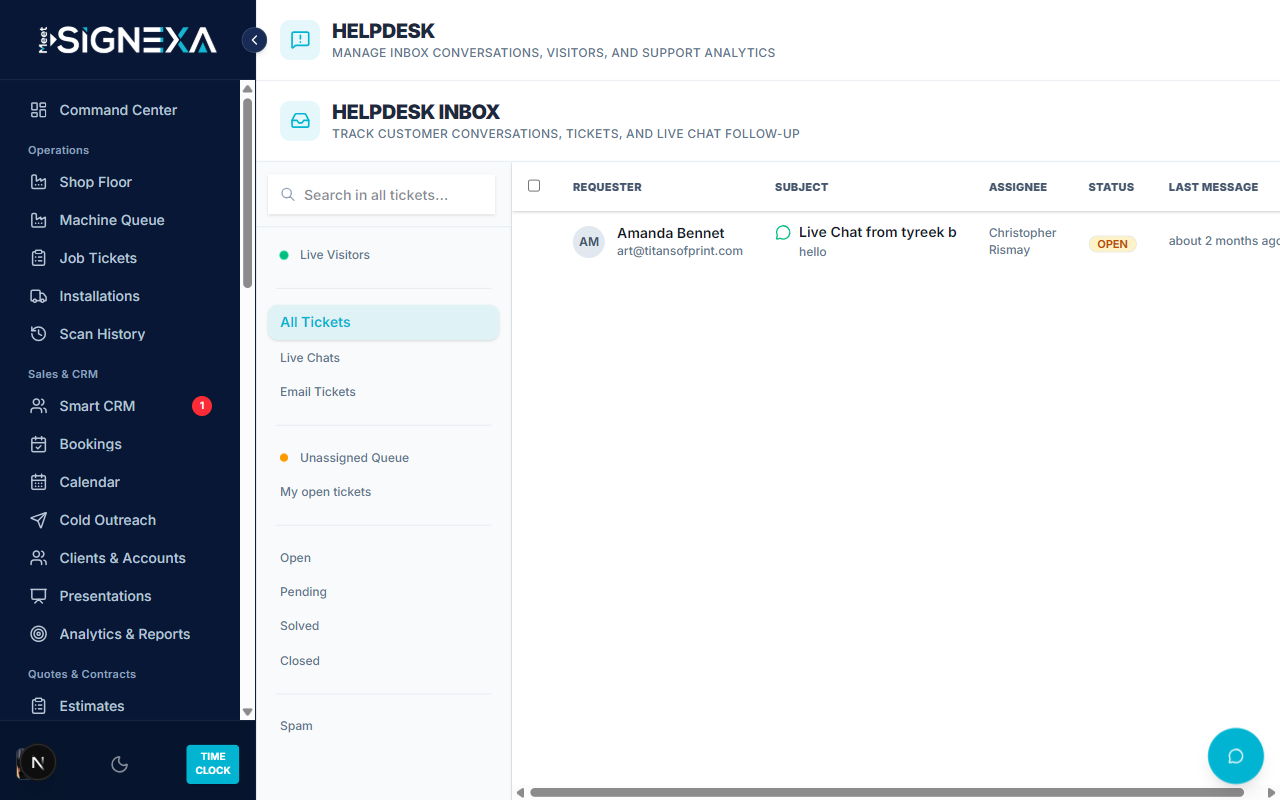Click the Estimates clipboard icon
The width and height of the screenshot is (1280, 800).
[x=38, y=706]
